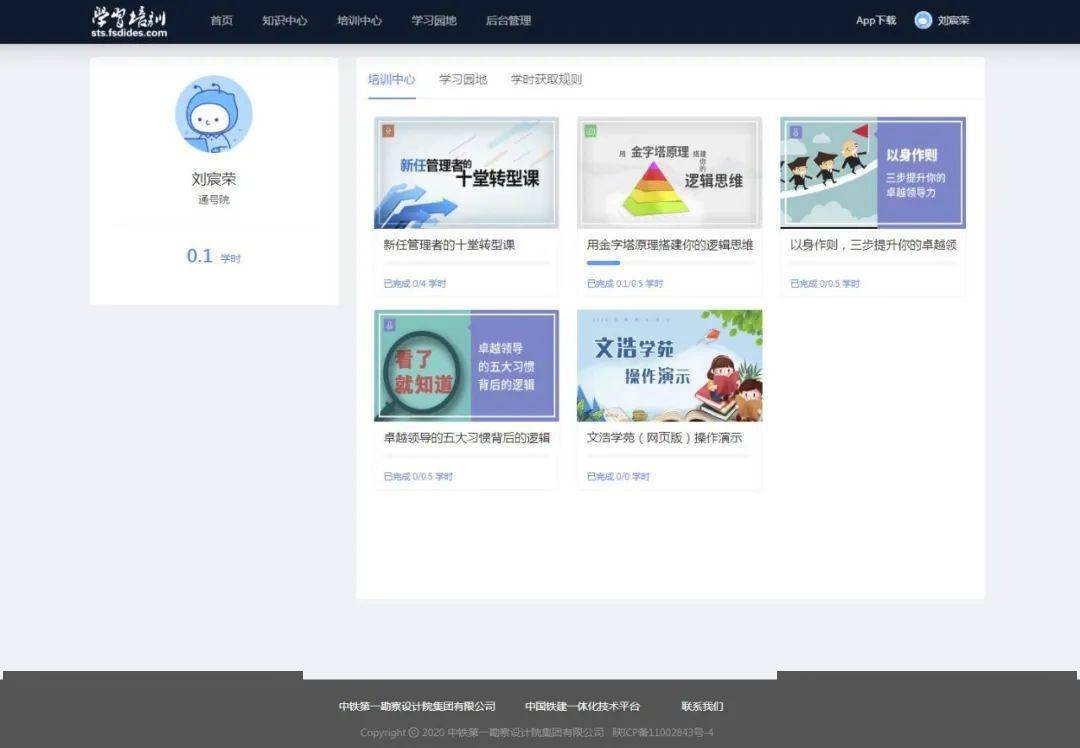Click the user avatar icon in header

(923, 20)
